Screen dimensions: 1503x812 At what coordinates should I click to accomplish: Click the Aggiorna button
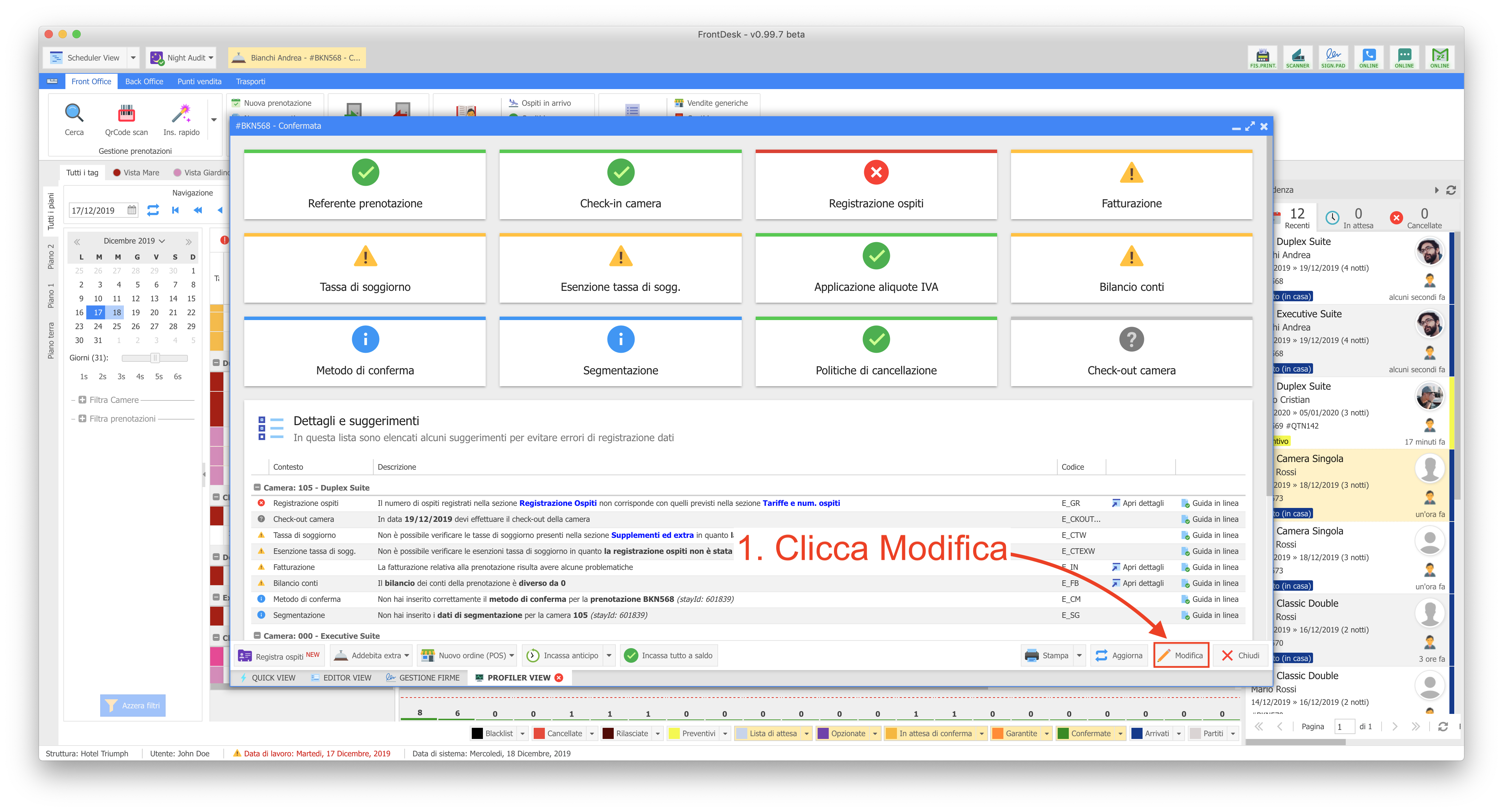click(x=1119, y=656)
